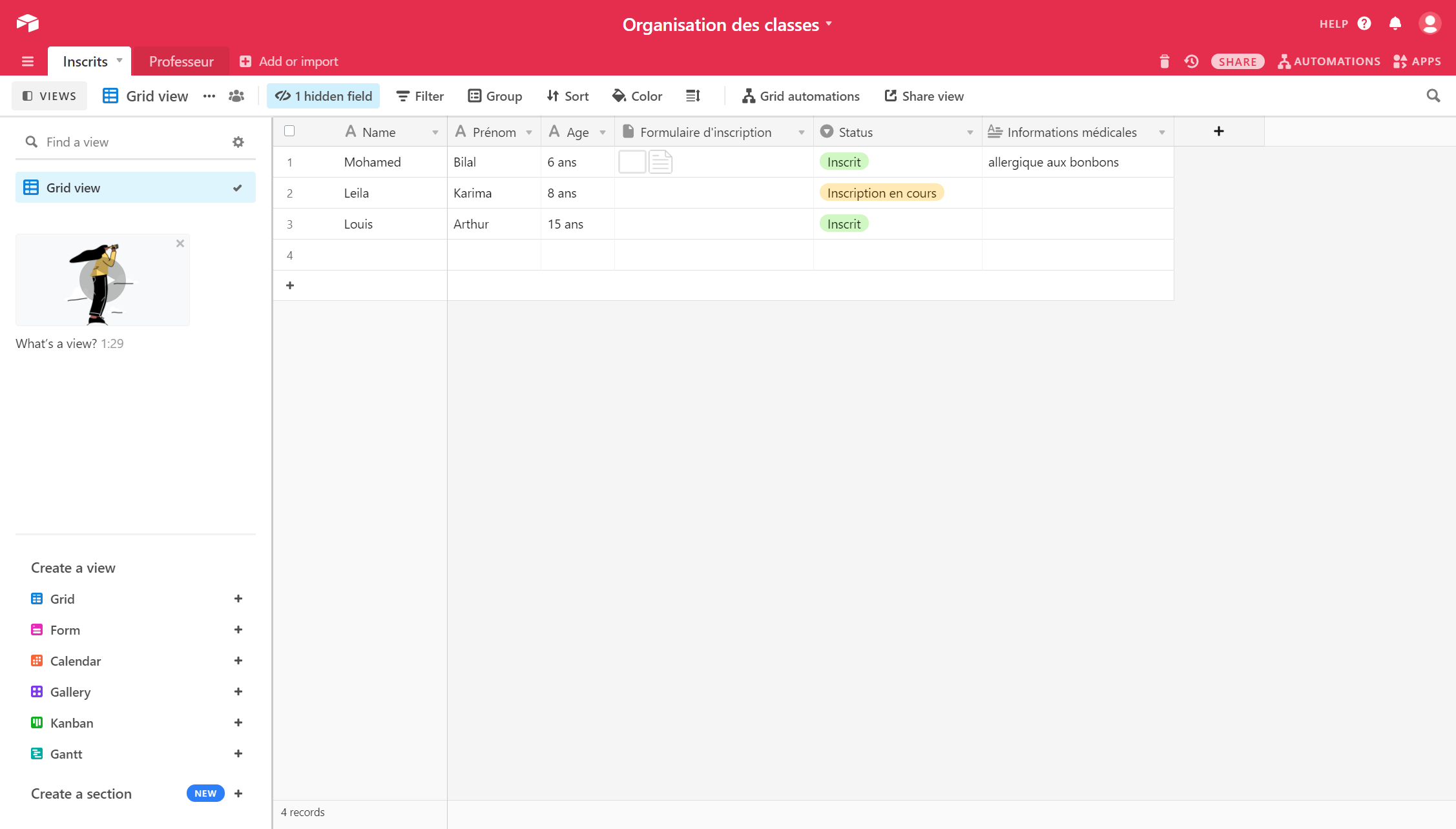Switch to the Professeur table tab
Screen dimensions: 1456x829
[x=181, y=61]
